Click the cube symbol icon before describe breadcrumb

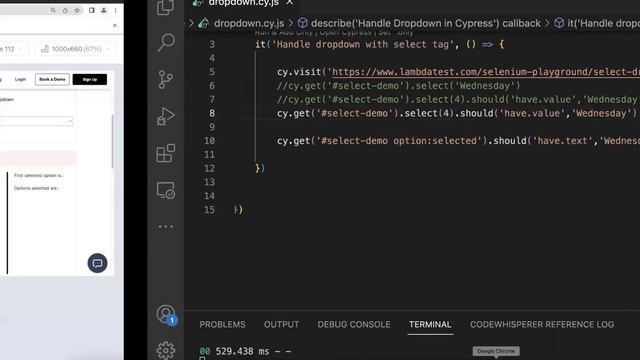coord(302,23)
